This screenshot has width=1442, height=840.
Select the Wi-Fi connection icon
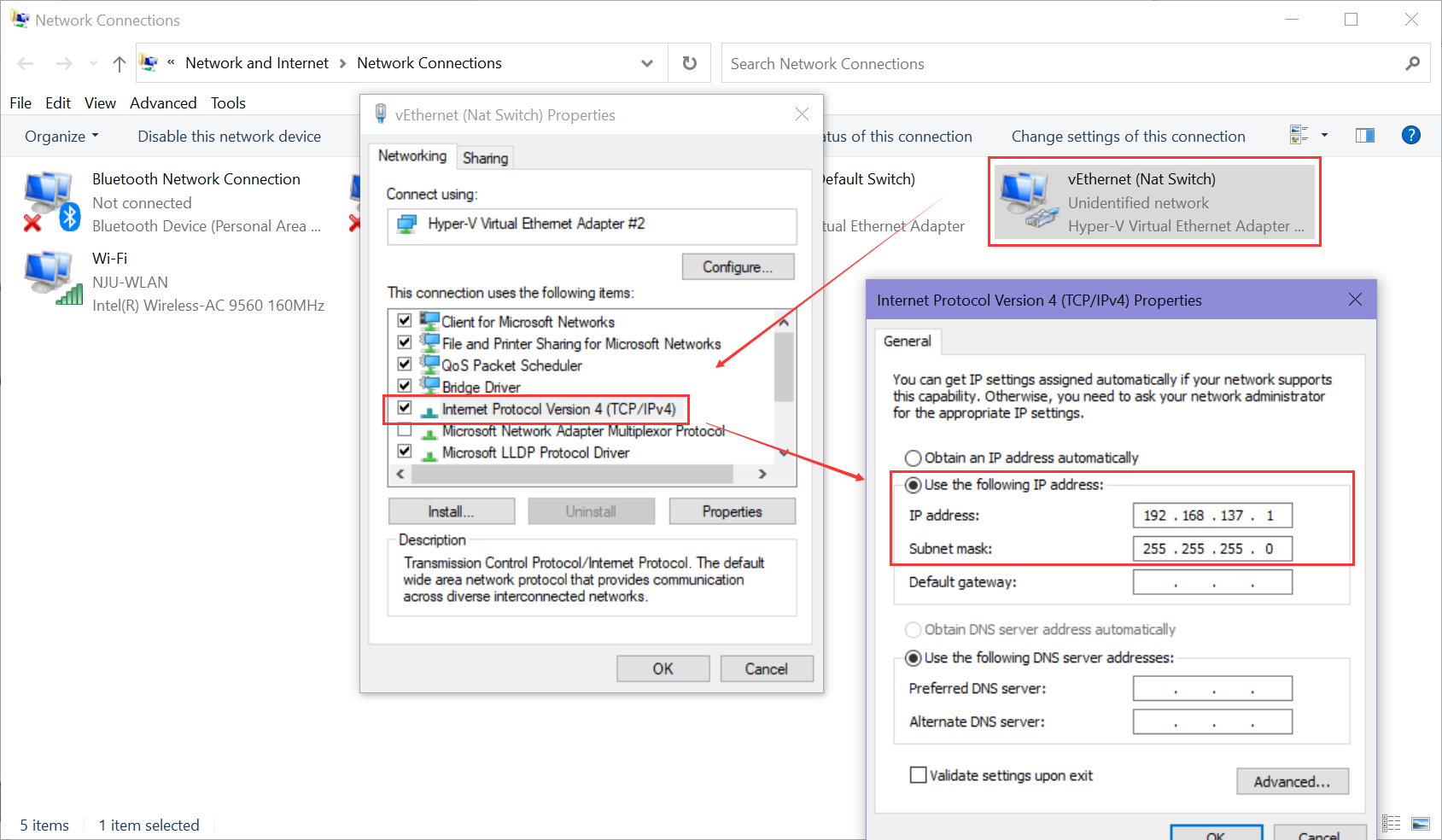[53, 278]
